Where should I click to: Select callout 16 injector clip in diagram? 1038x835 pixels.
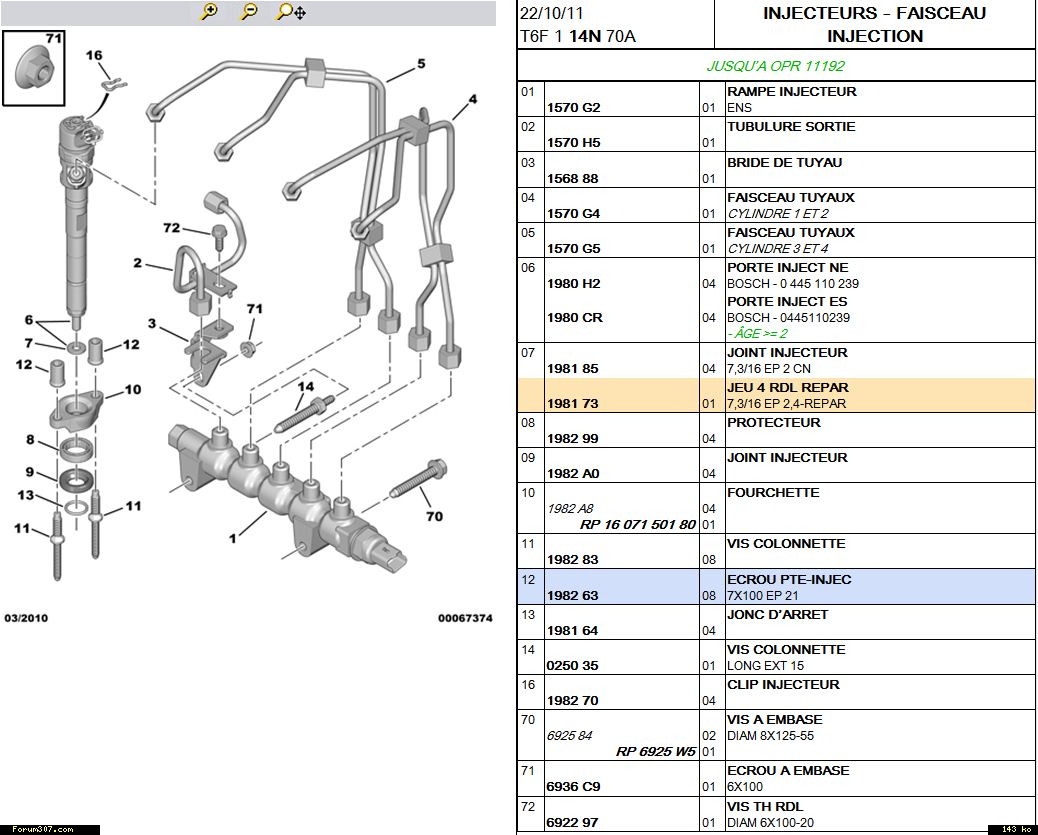[x=94, y=56]
